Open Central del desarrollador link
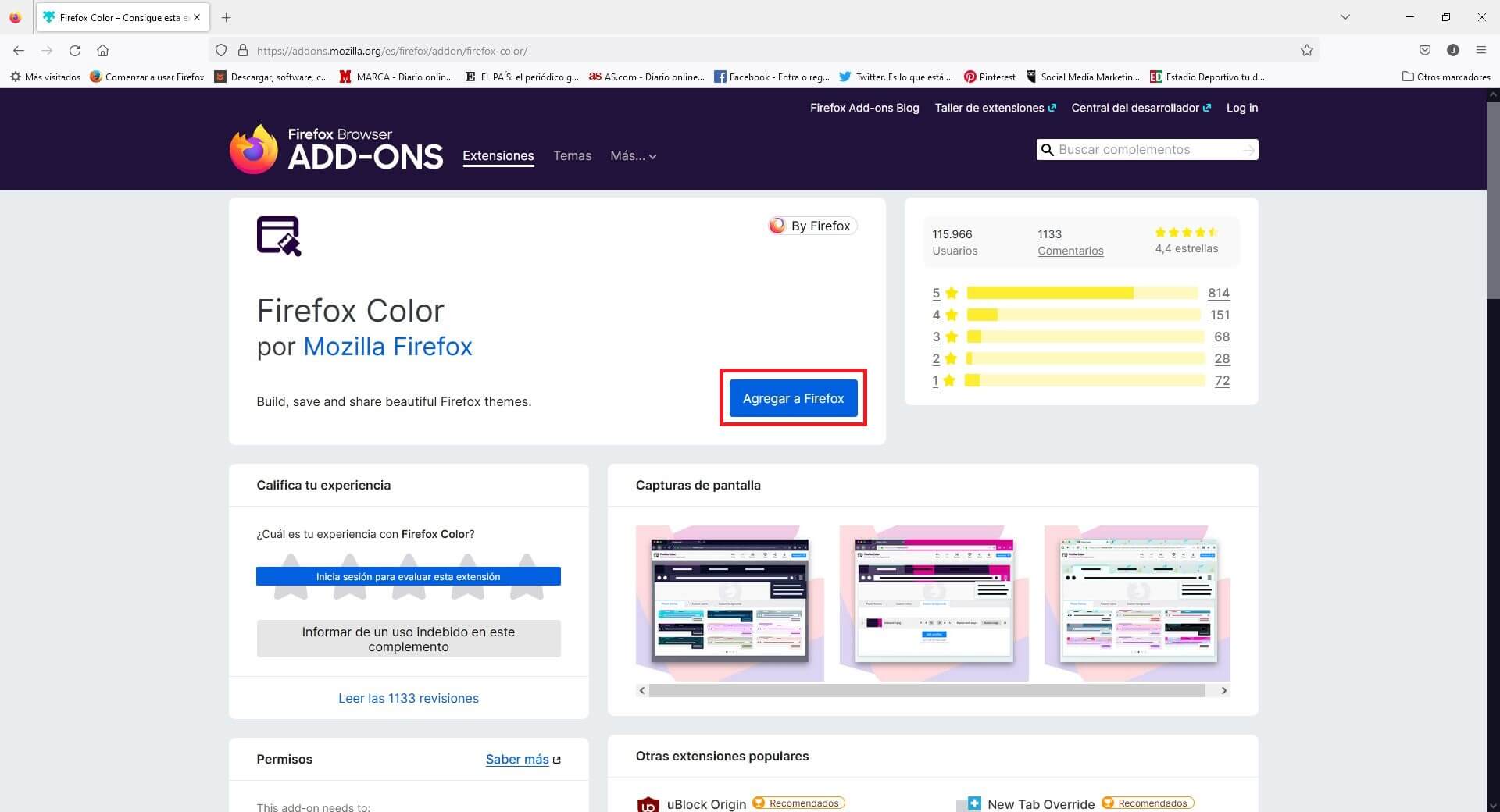 point(1141,108)
